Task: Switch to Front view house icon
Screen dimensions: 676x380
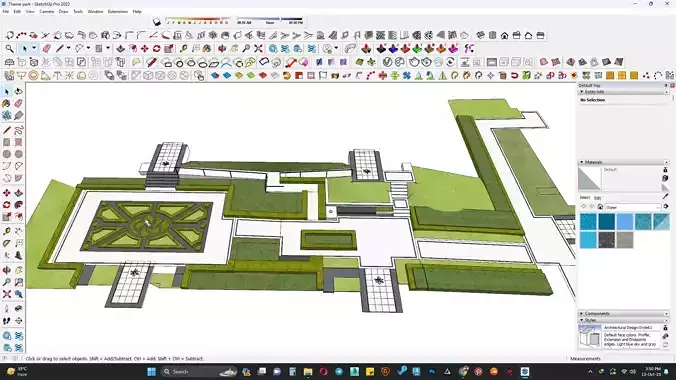Action: click(504, 35)
